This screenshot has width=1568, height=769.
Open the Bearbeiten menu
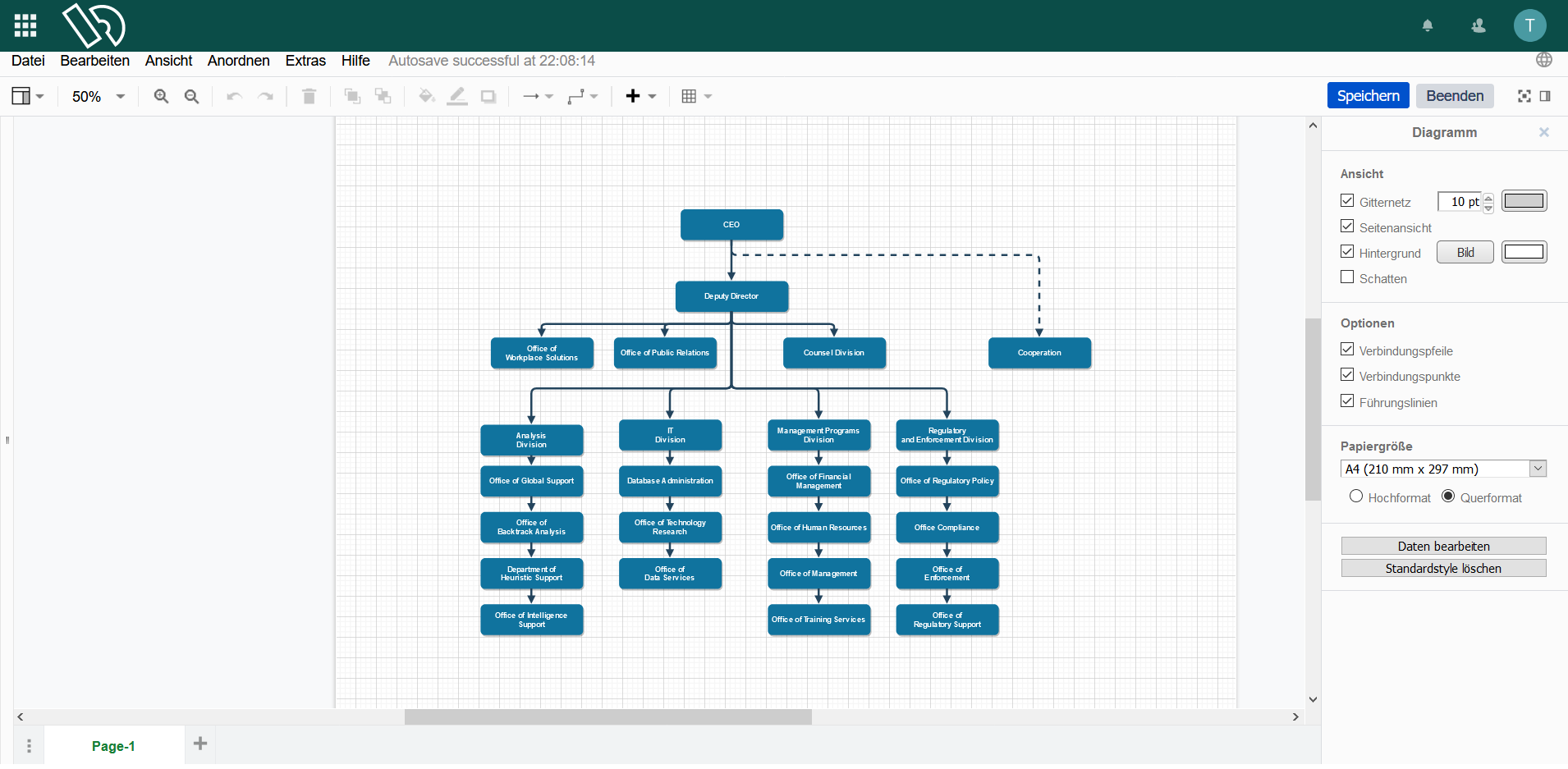click(x=94, y=61)
